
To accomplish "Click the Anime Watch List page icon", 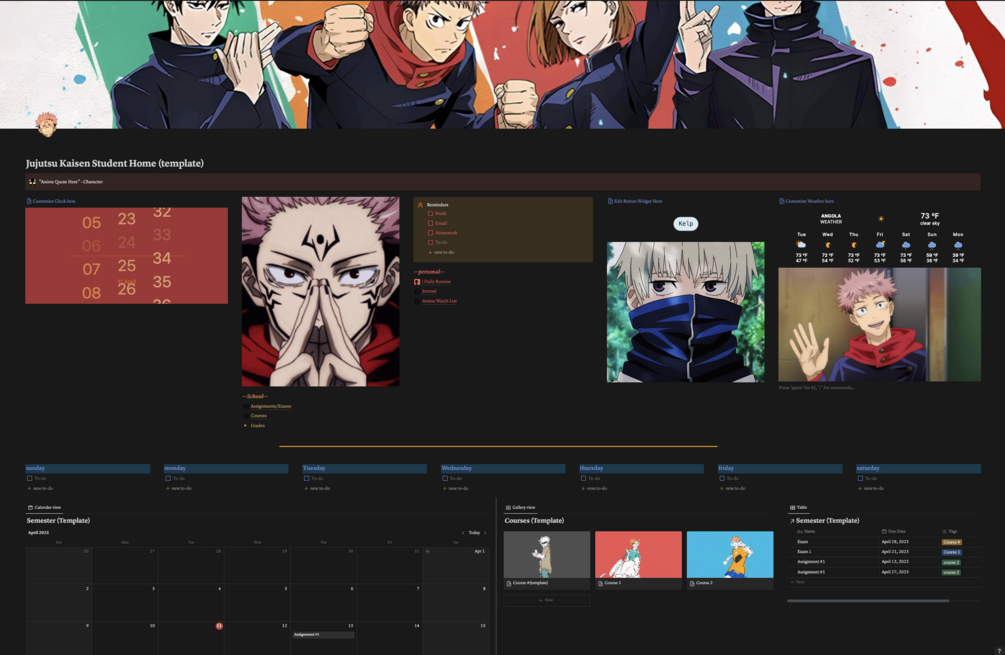I will pyautogui.click(x=417, y=301).
